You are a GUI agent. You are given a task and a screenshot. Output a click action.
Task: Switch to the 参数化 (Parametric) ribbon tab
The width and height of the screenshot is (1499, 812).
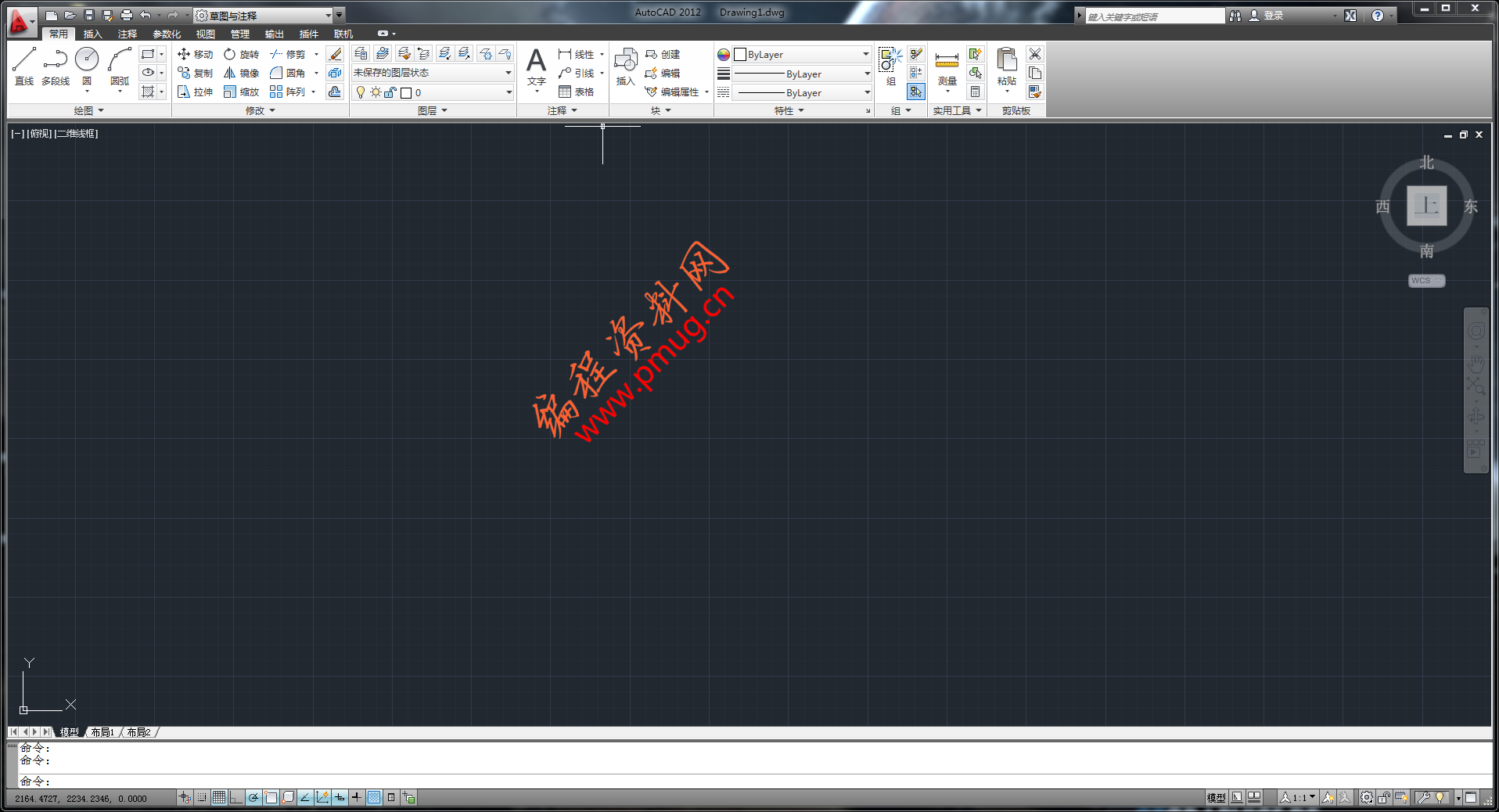click(x=167, y=34)
